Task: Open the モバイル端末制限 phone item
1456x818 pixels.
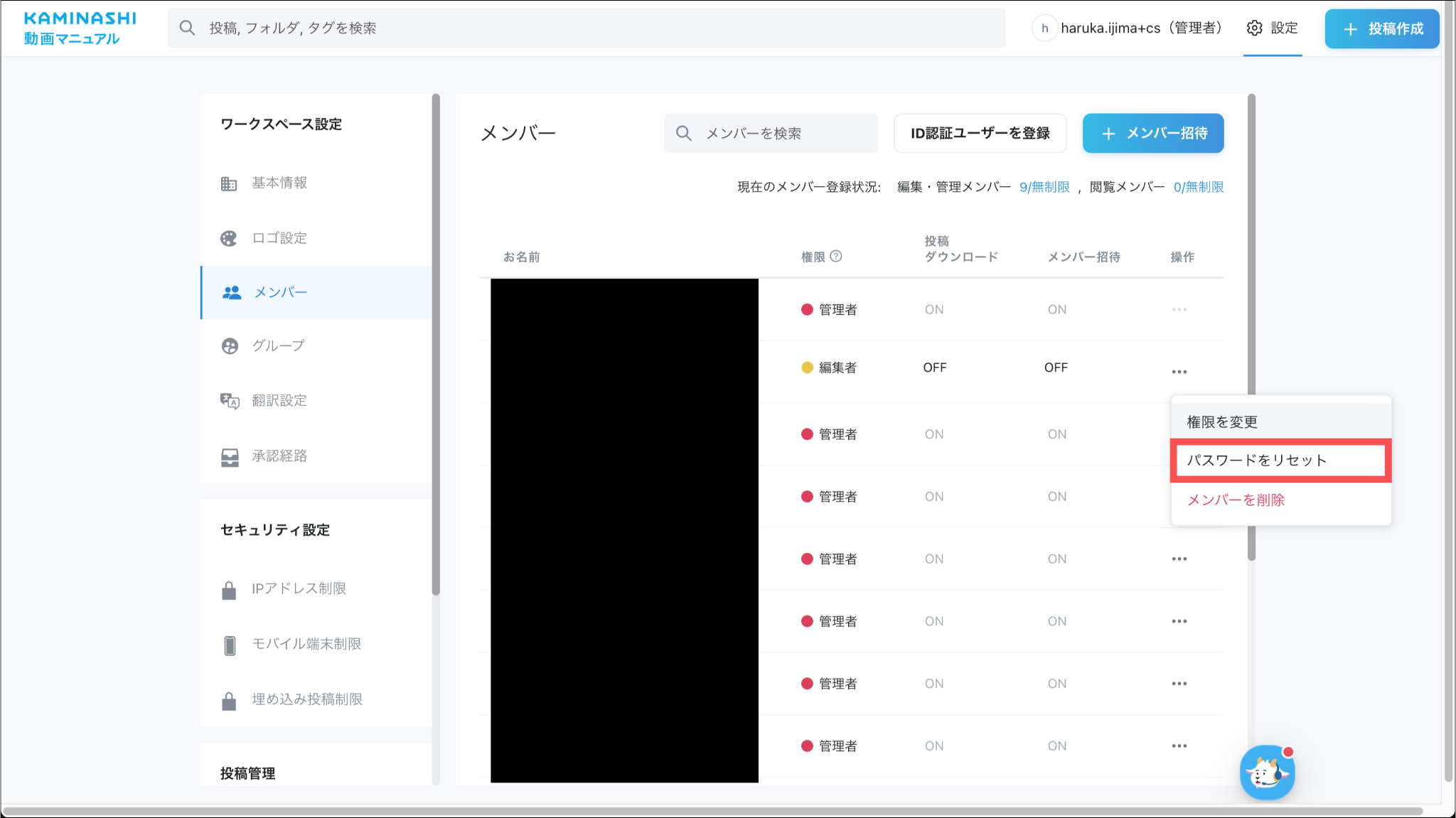Action: [306, 644]
